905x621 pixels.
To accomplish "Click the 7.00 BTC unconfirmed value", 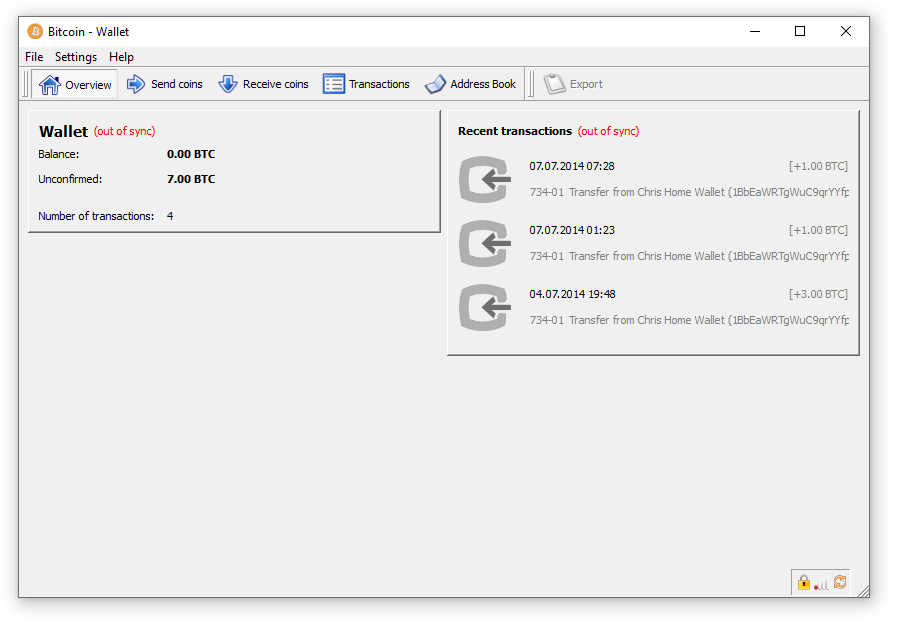I will point(191,179).
